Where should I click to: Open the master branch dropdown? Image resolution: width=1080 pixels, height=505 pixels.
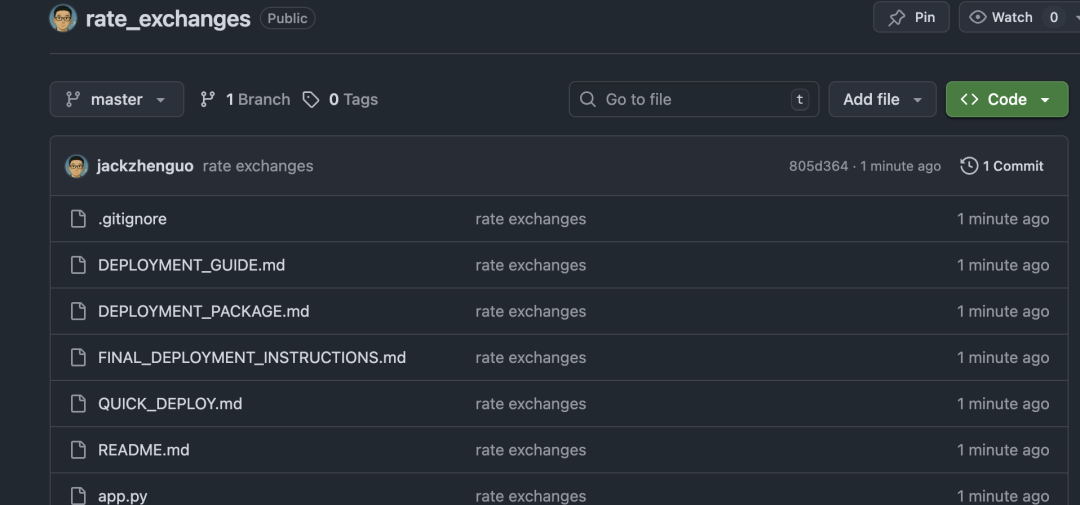(x=116, y=99)
